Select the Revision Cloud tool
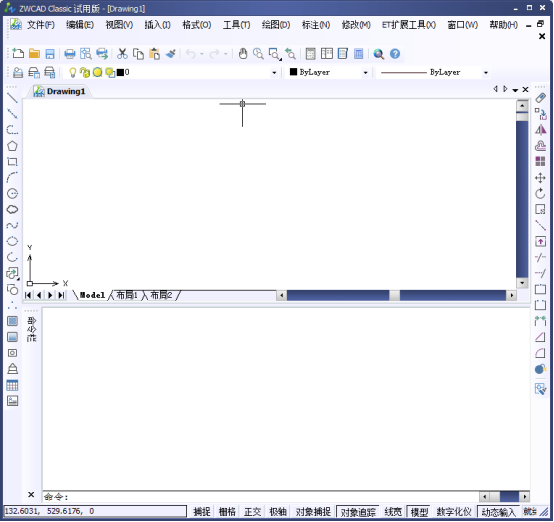Screen dimensions: 554x522 coord(12,210)
